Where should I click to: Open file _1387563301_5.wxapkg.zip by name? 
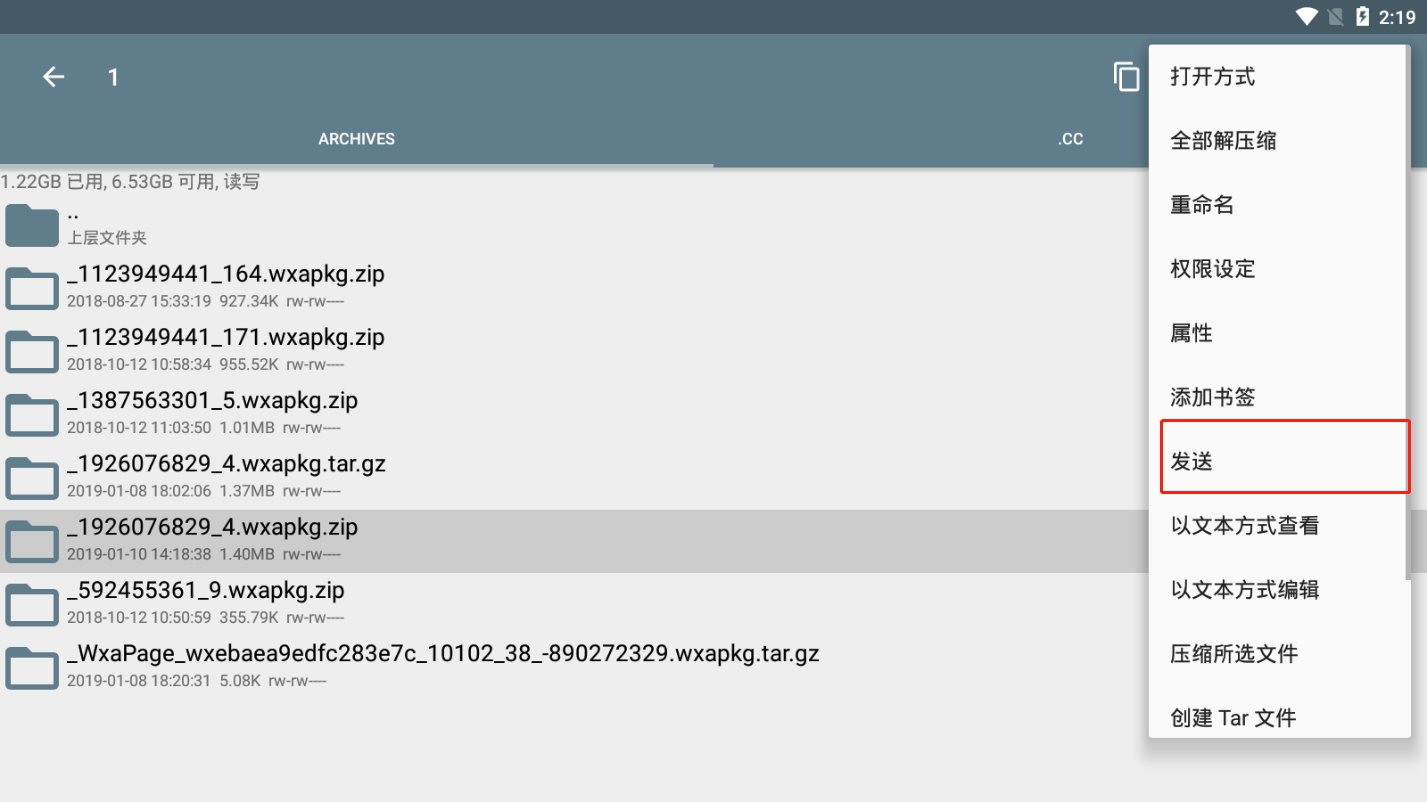[x=213, y=400]
